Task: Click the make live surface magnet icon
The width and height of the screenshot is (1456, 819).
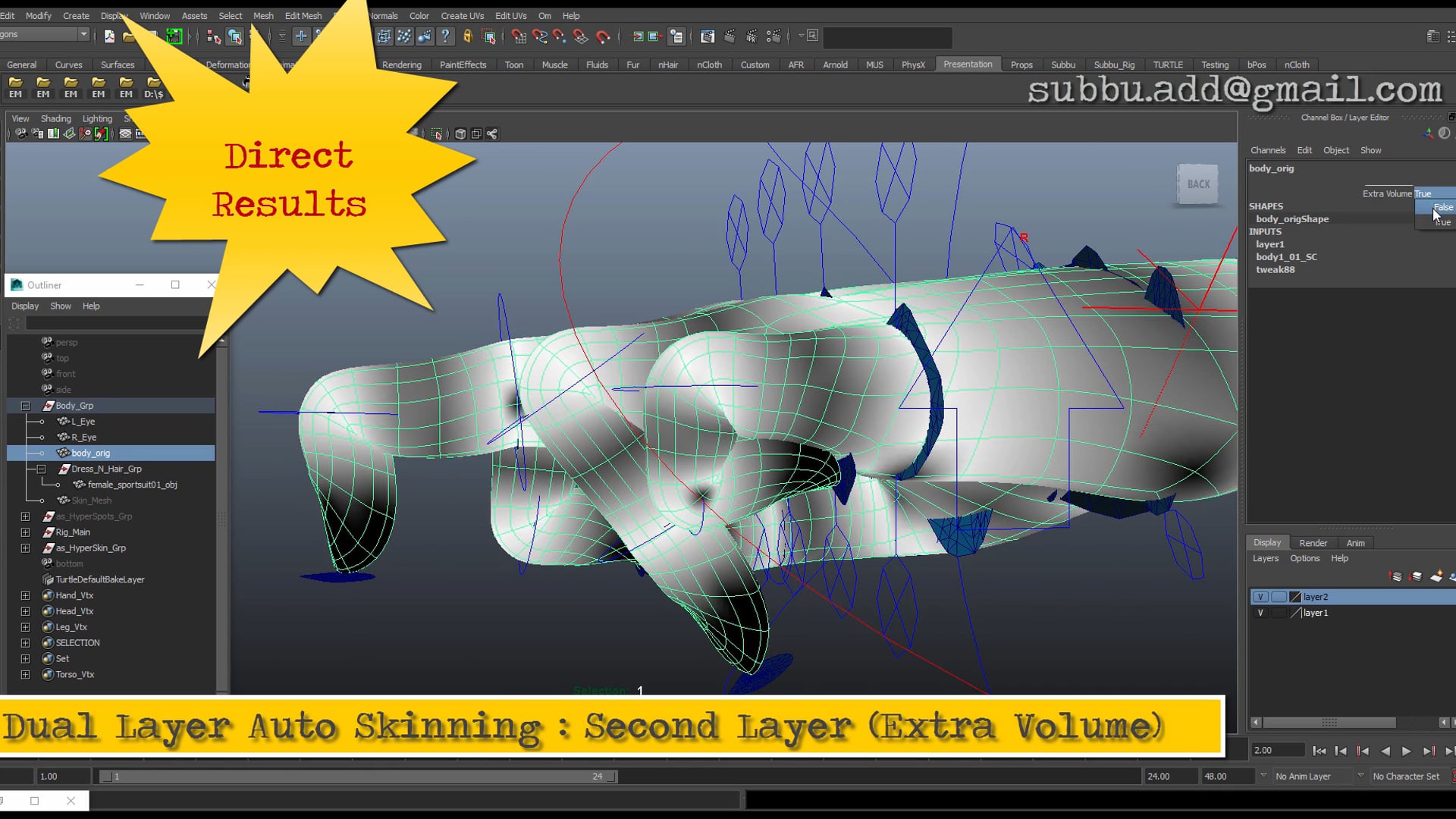Action: click(603, 36)
